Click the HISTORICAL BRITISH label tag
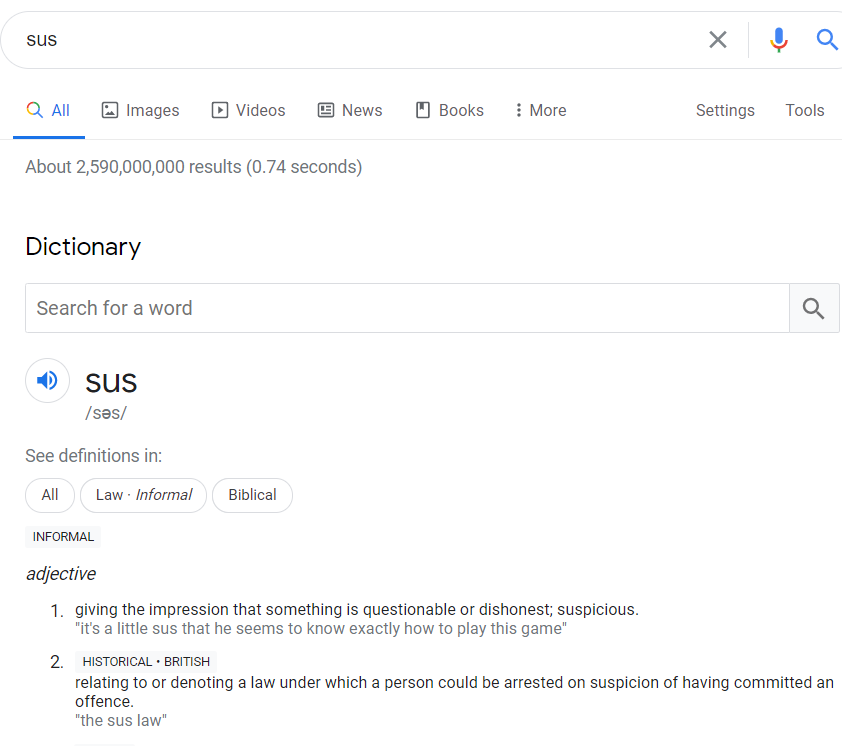Screen dimensions: 842x746 click(x=146, y=662)
